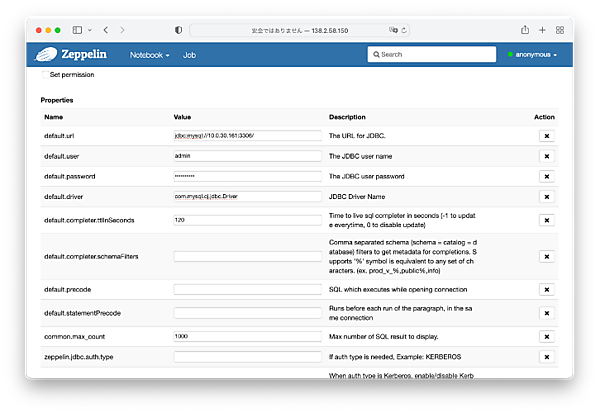Enable the Set permission checkbox

pyautogui.click(x=45, y=74)
